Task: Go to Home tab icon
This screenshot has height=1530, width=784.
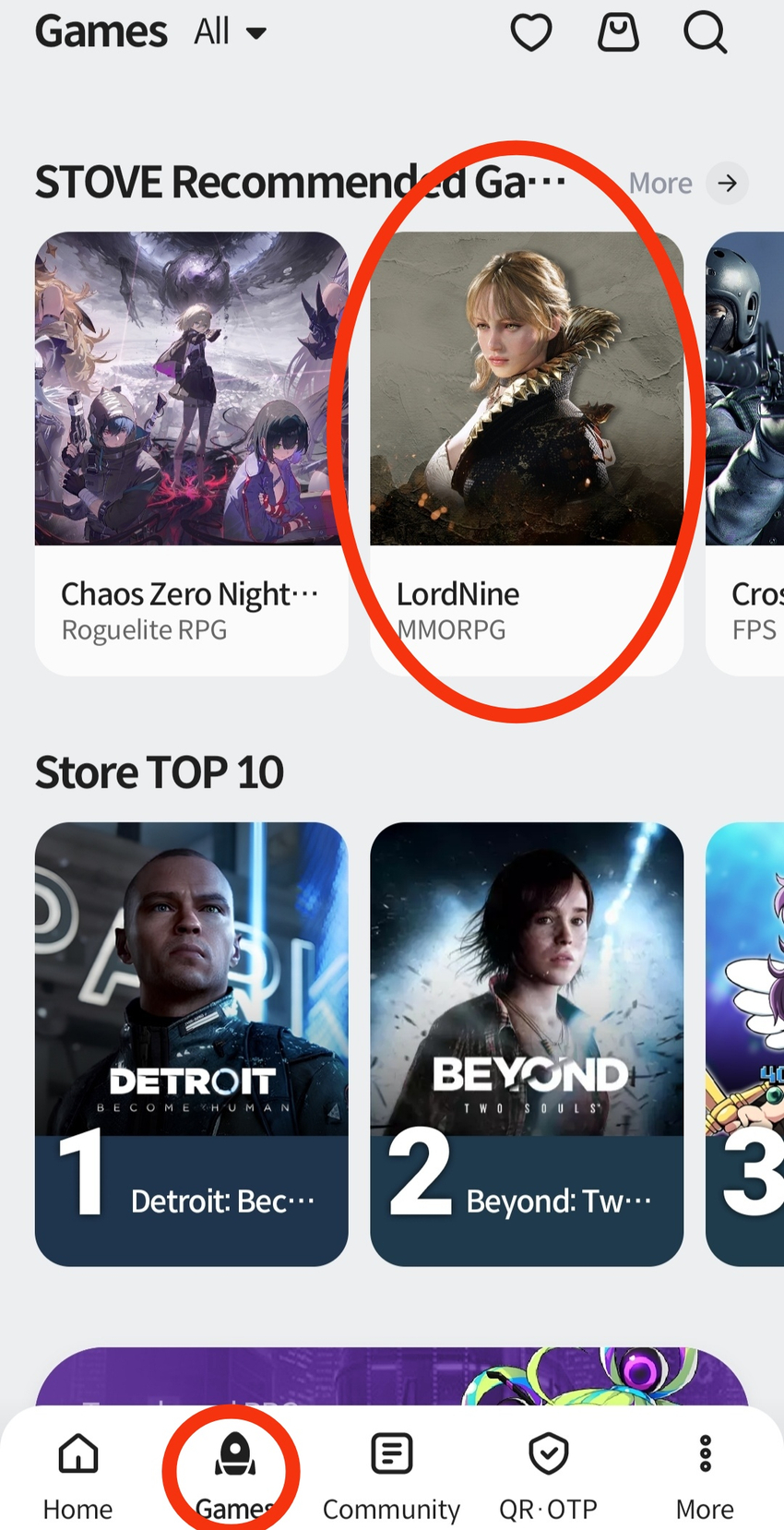Action: (x=78, y=1453)
